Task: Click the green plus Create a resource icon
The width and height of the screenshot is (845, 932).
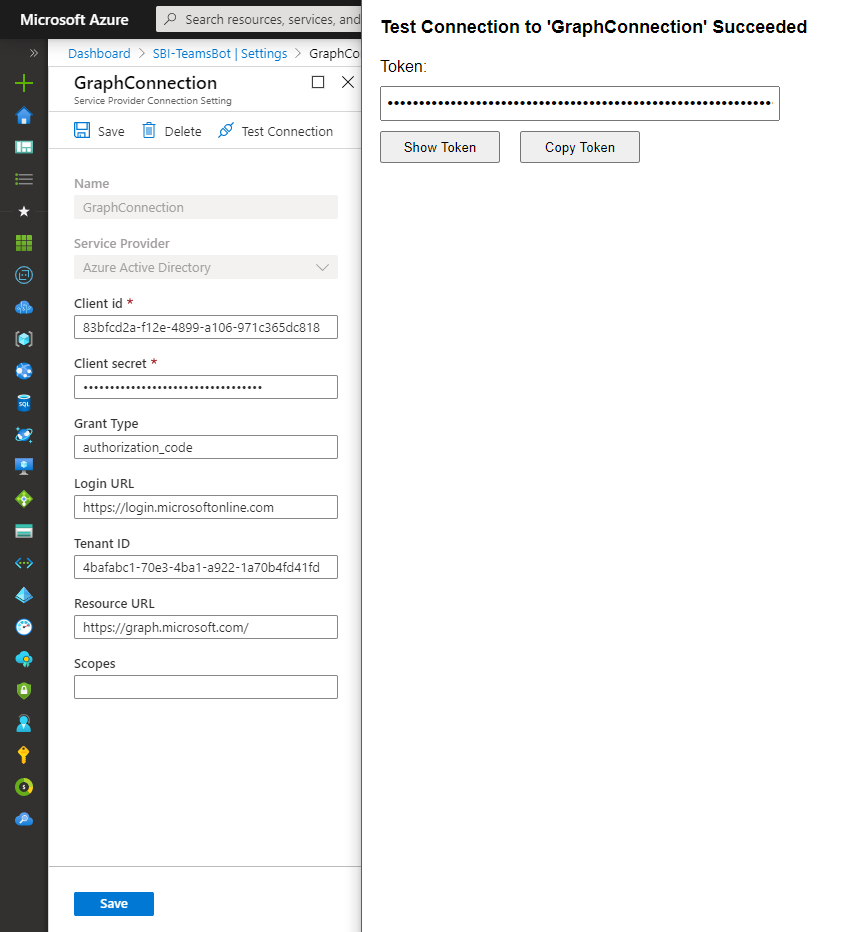Action: [24, 83]
